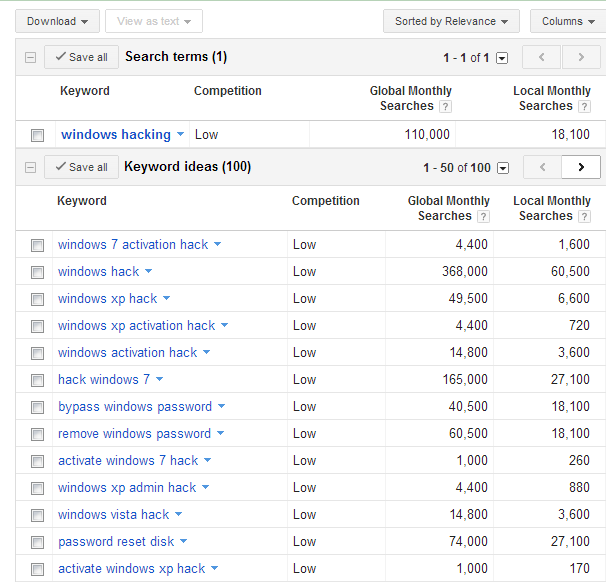The width and height of the screenshot is (606, 582).
Task: Expand arrow menu next to windows hack
Action: pyautogui.click(x=148, y=271)
